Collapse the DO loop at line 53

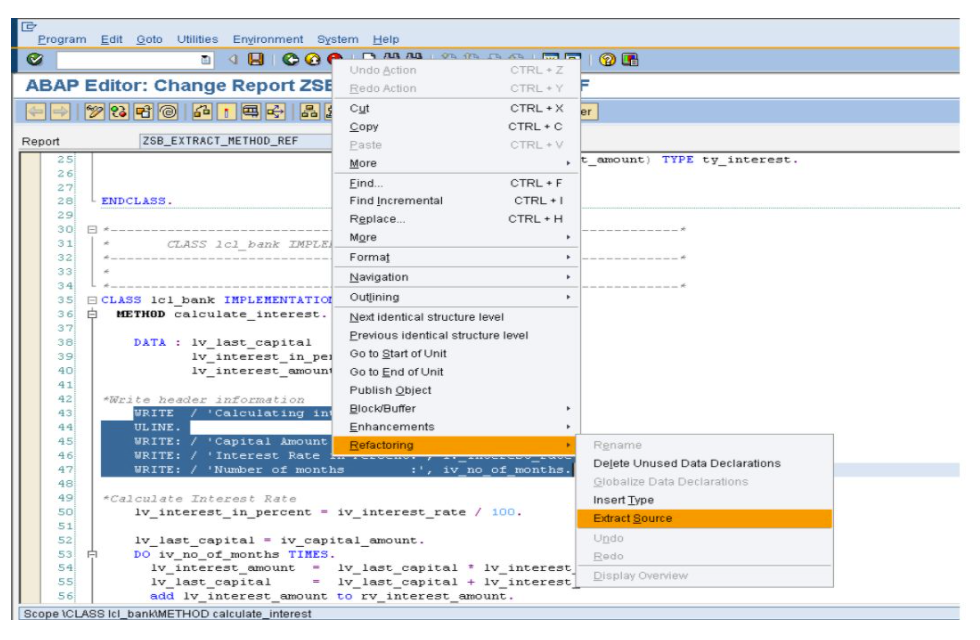92,554
